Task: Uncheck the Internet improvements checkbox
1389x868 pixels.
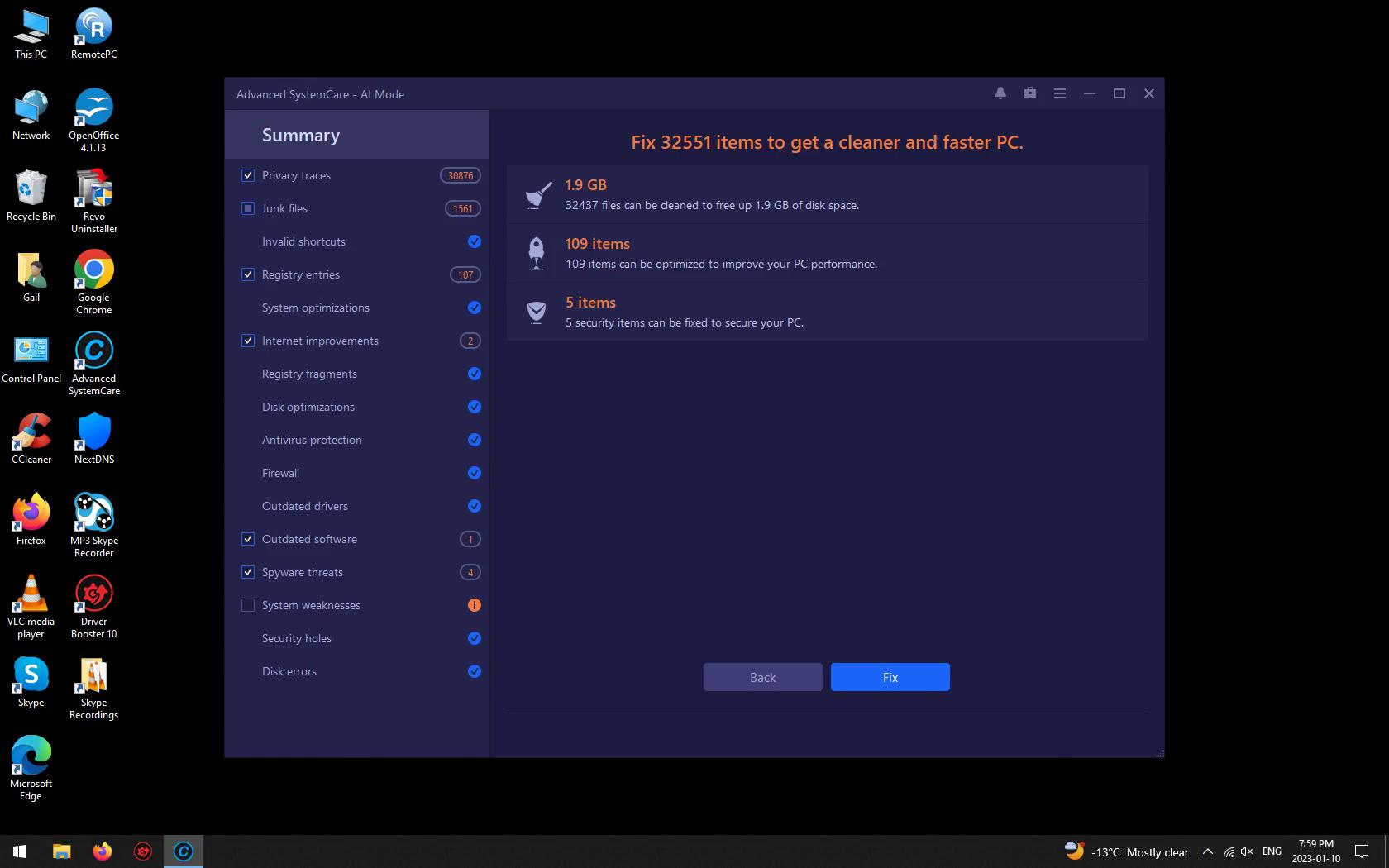Action: click(248, 341)
